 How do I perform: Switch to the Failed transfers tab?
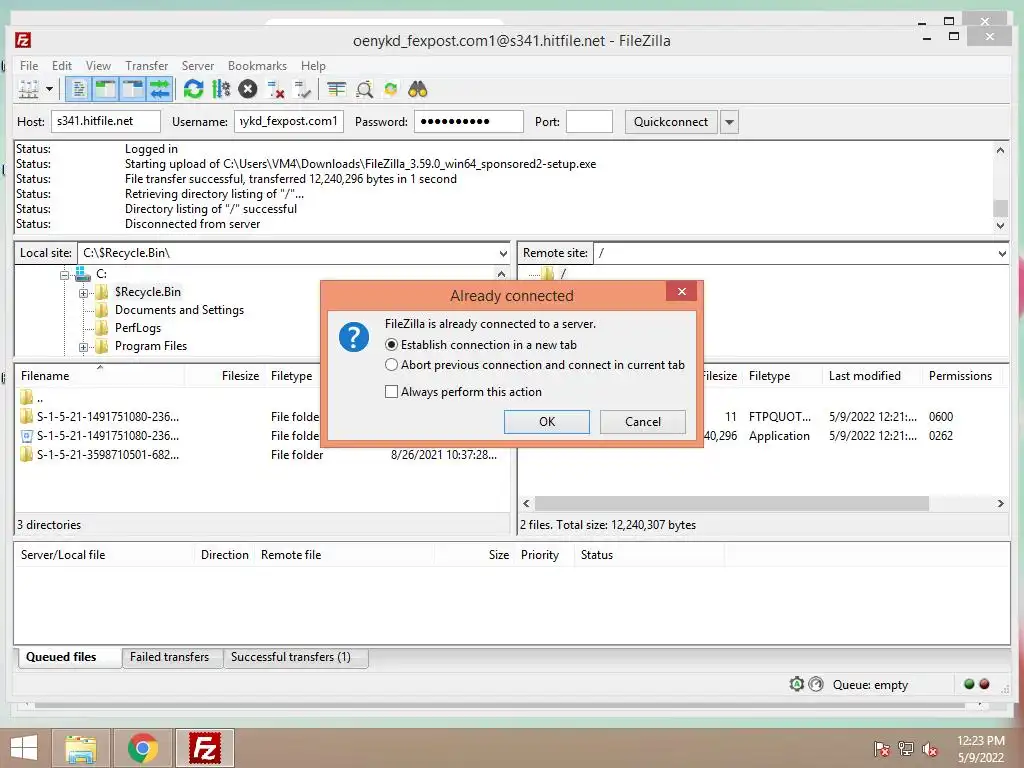[170, 657]
